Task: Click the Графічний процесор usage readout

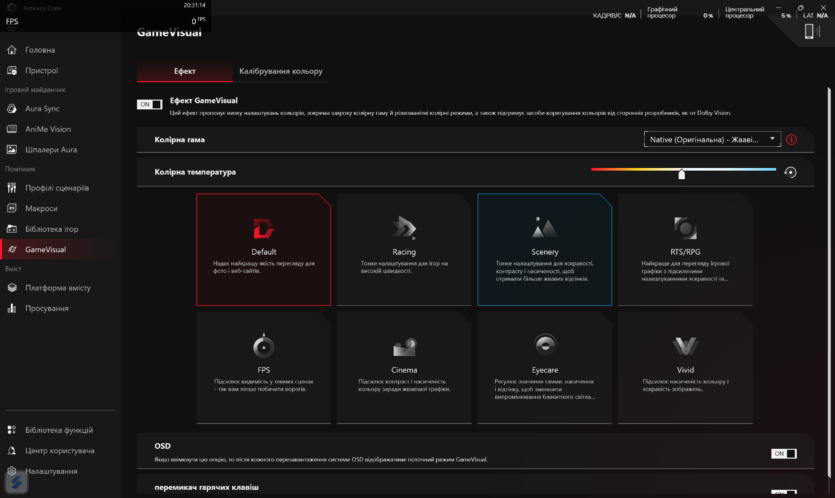Action: coord(680,12)
